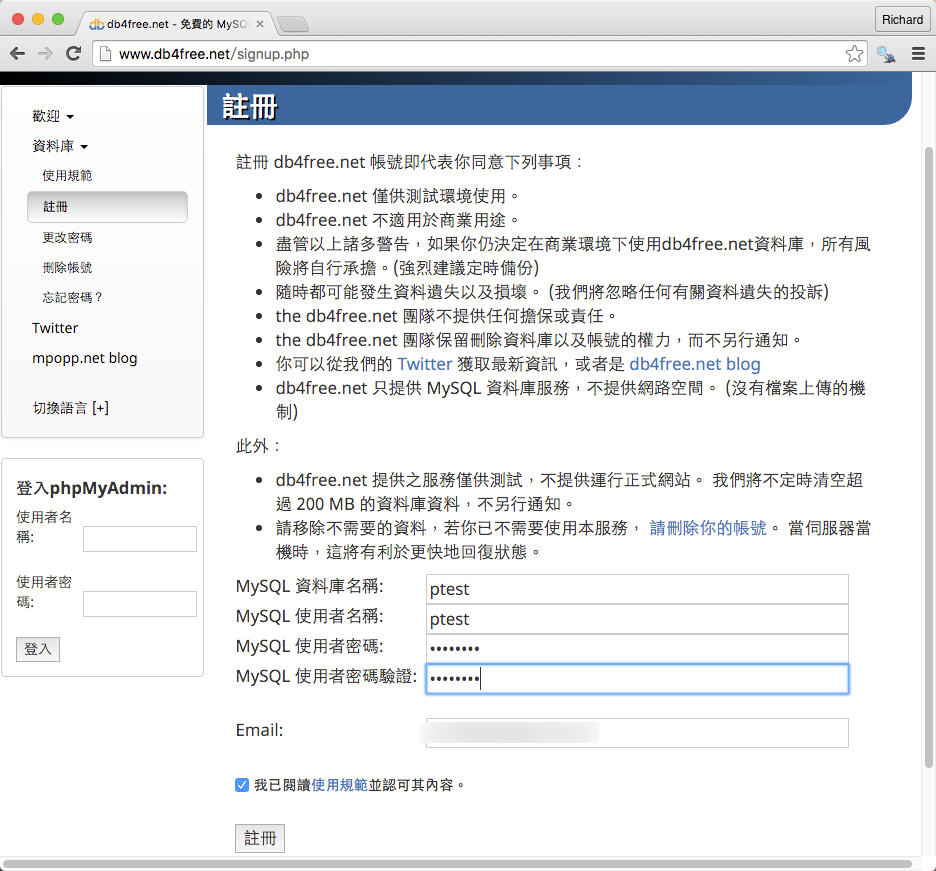Open the Chrome hamburger menu
This screenshot has height=871, width=936.
click(919, 54)
